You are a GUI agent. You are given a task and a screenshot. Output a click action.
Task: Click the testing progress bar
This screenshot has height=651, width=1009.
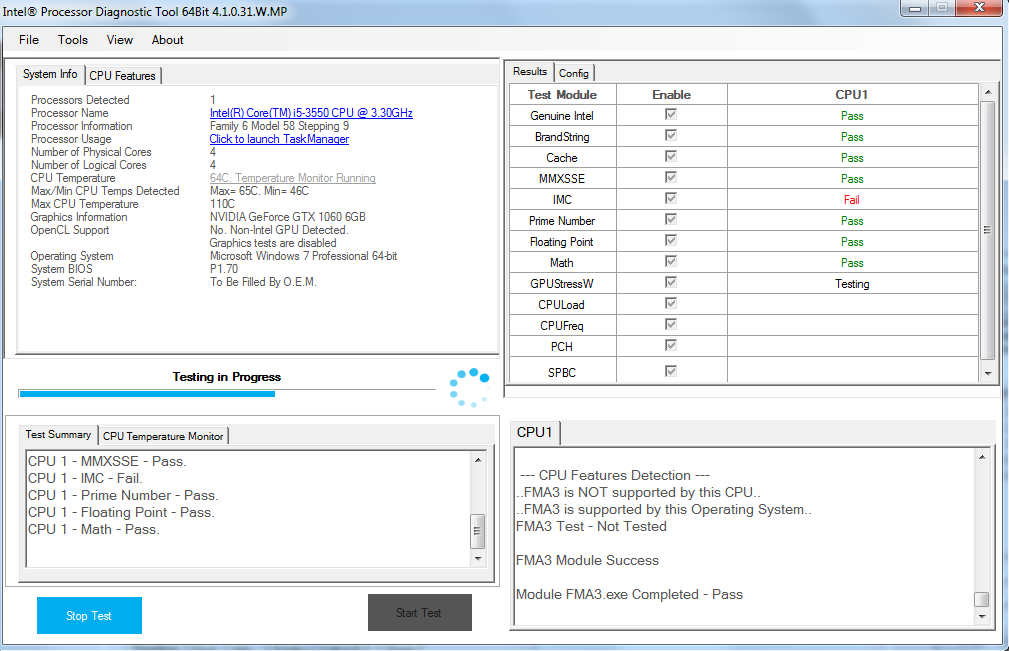pyautogui.click(x=227, y=394)
